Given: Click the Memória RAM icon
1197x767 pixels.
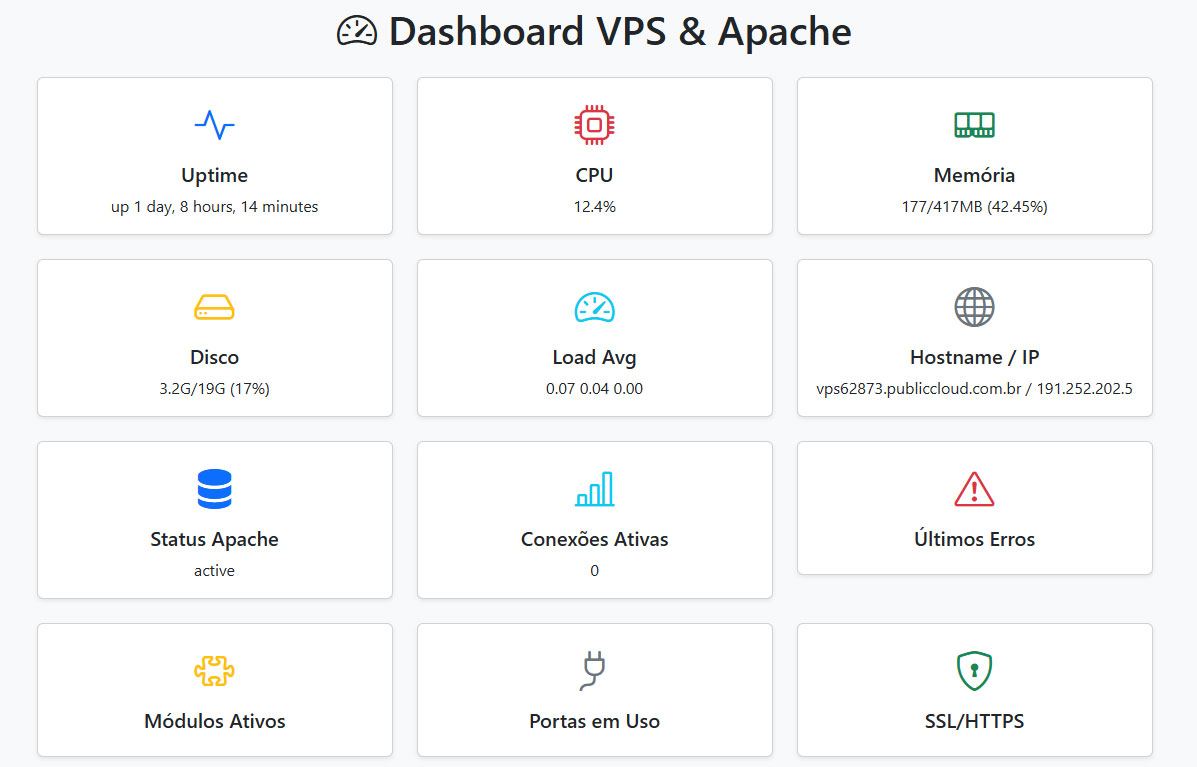Looking at the screenshot, I should tap(974, 124).
